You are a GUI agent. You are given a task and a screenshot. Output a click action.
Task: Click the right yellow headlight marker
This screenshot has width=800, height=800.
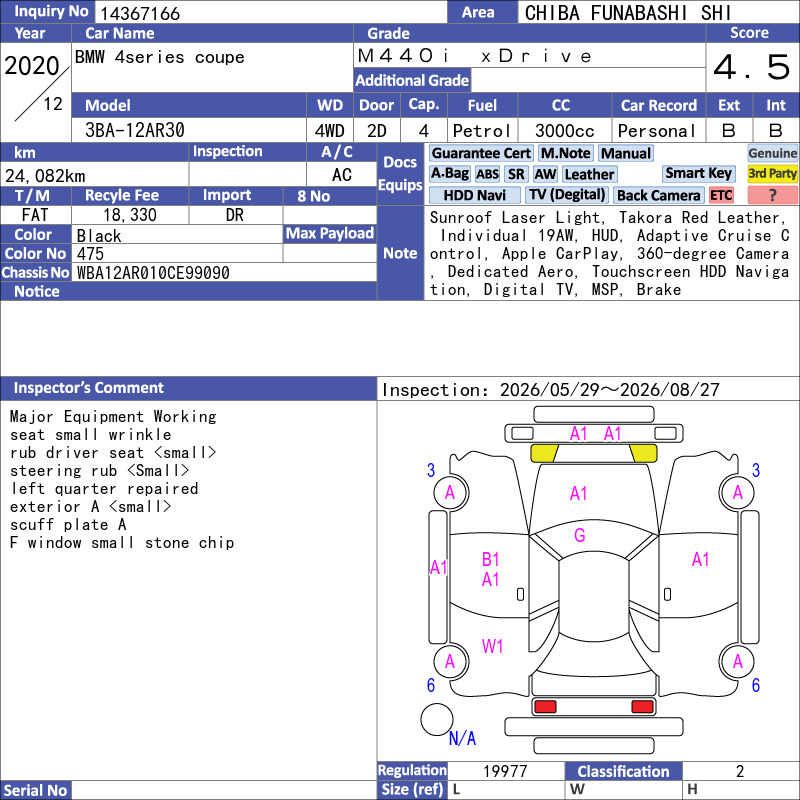click(643, 453)
